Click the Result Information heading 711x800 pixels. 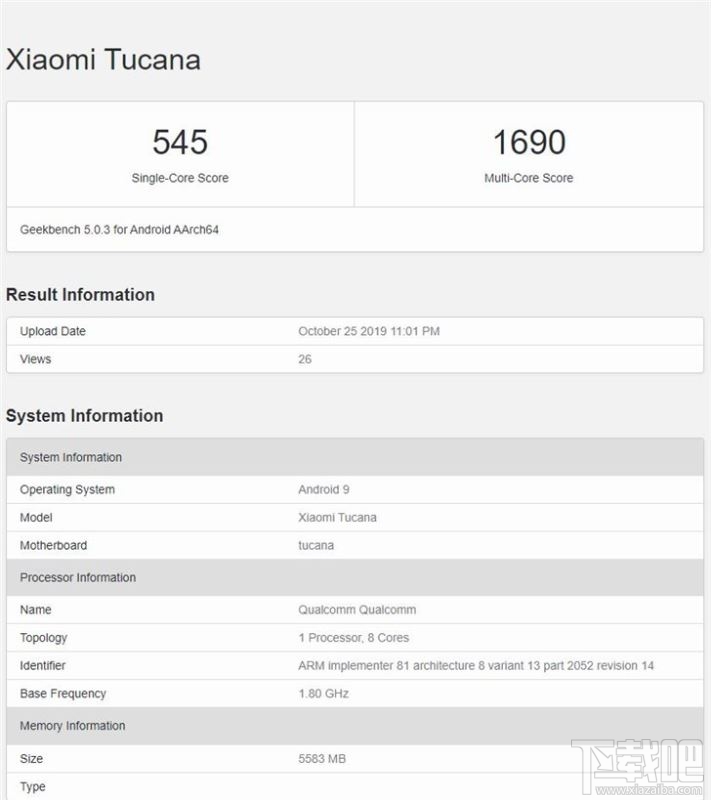(x=80, y=295)
